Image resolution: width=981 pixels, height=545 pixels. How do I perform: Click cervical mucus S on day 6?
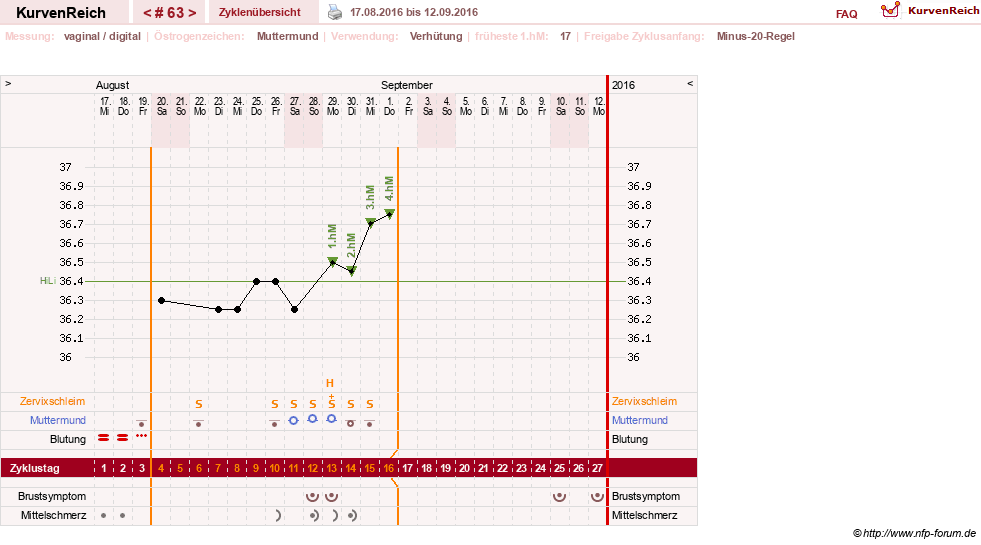199,404
